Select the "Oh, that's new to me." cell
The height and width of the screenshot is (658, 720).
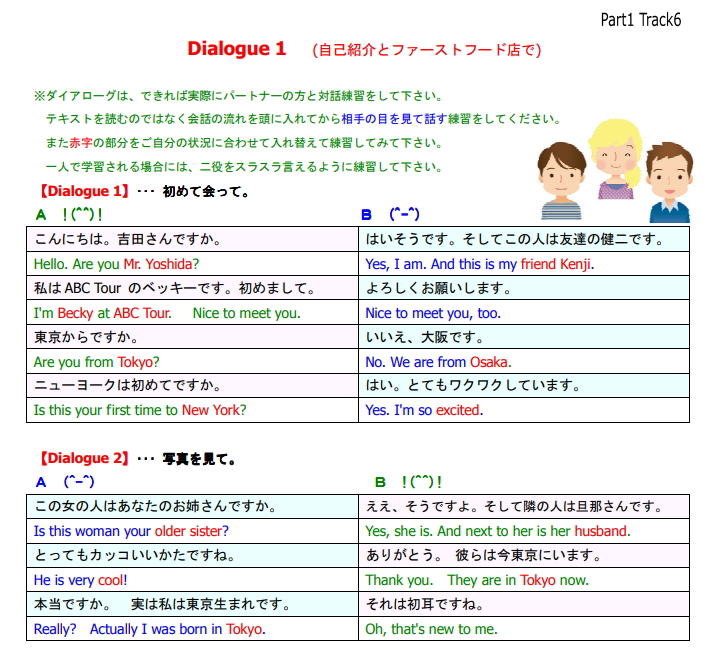click(431, 629)
